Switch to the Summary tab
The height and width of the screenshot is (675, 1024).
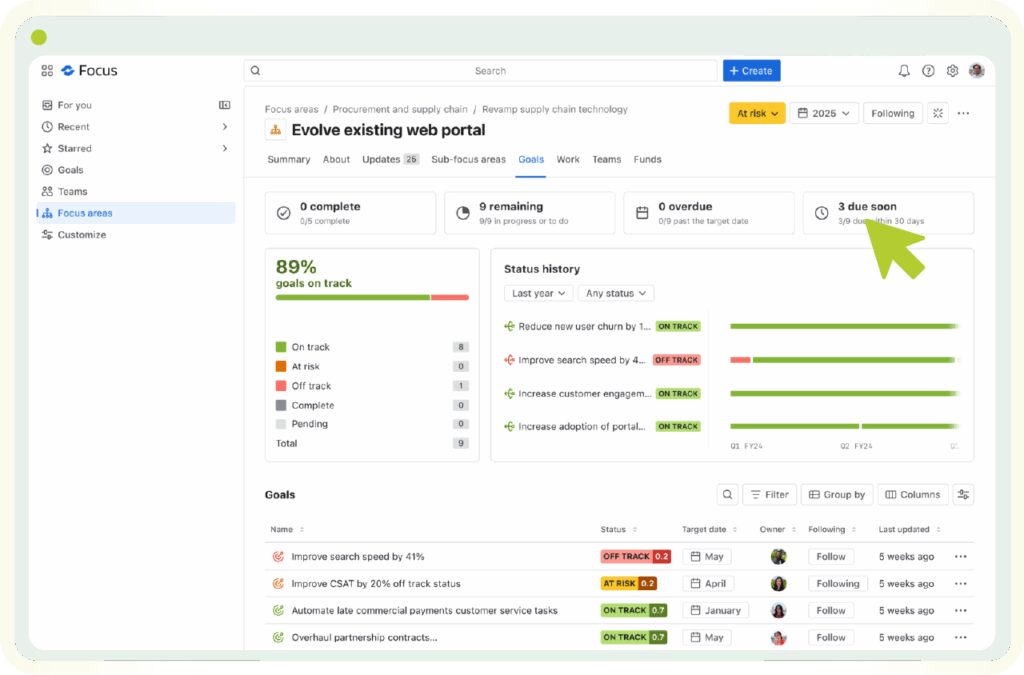tap(289, 159)
